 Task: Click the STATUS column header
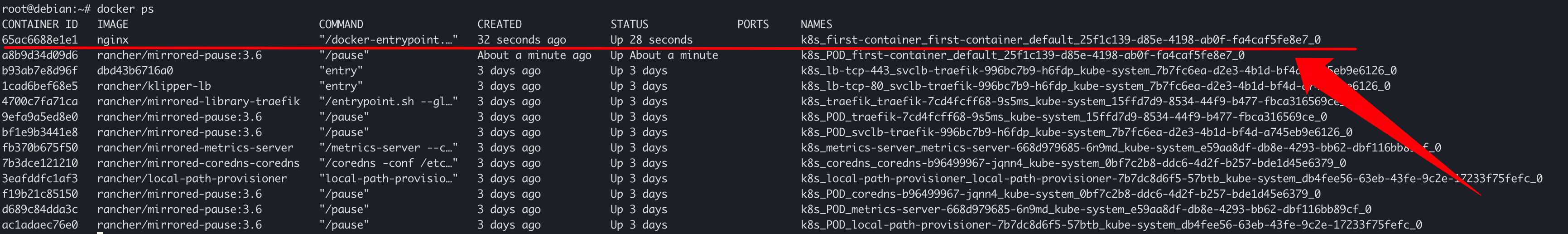point(630,24)
